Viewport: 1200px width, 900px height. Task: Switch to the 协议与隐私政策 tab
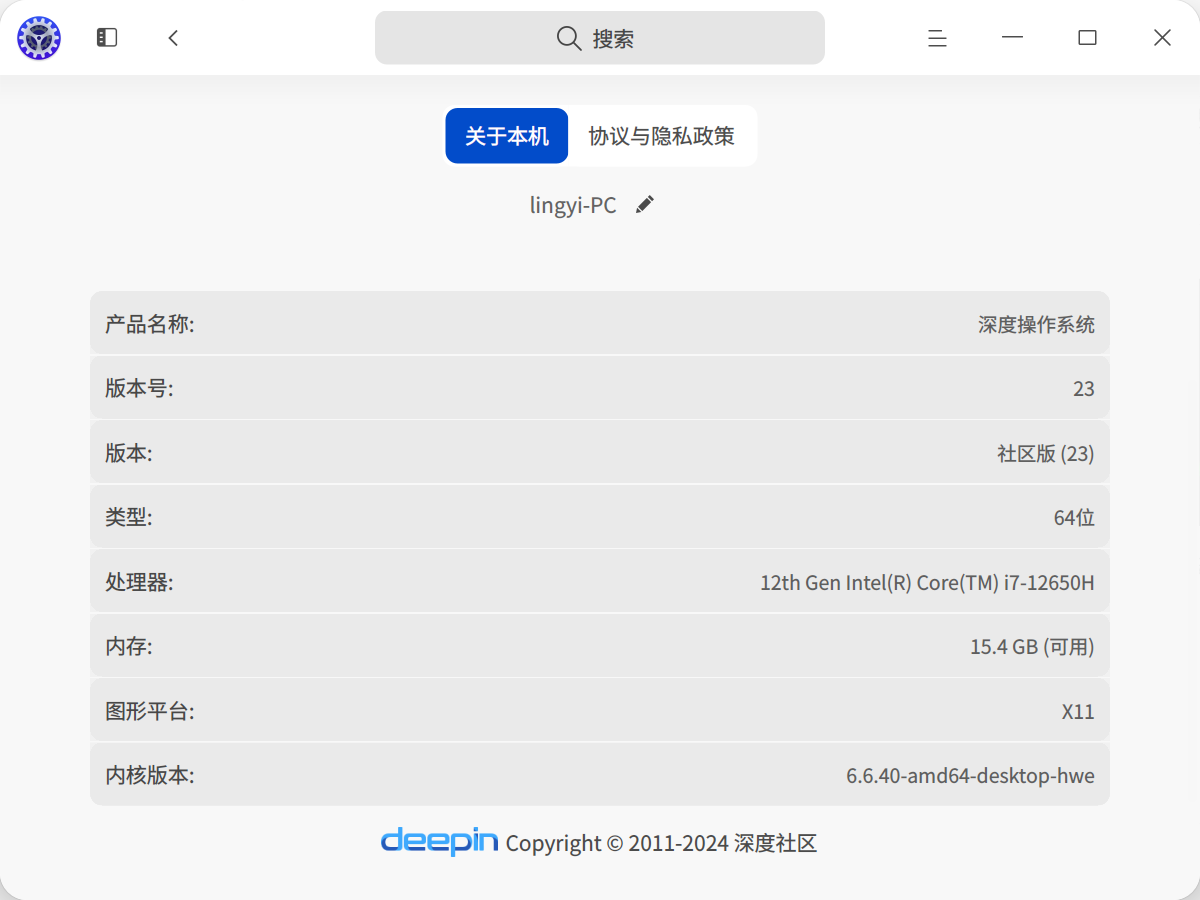[x=662, y=136]
